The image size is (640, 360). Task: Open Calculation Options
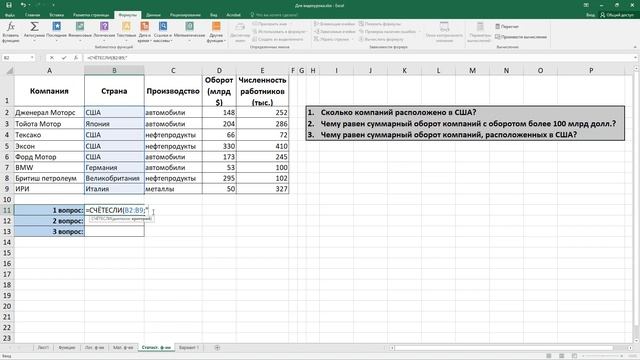(x=480, y=32)
